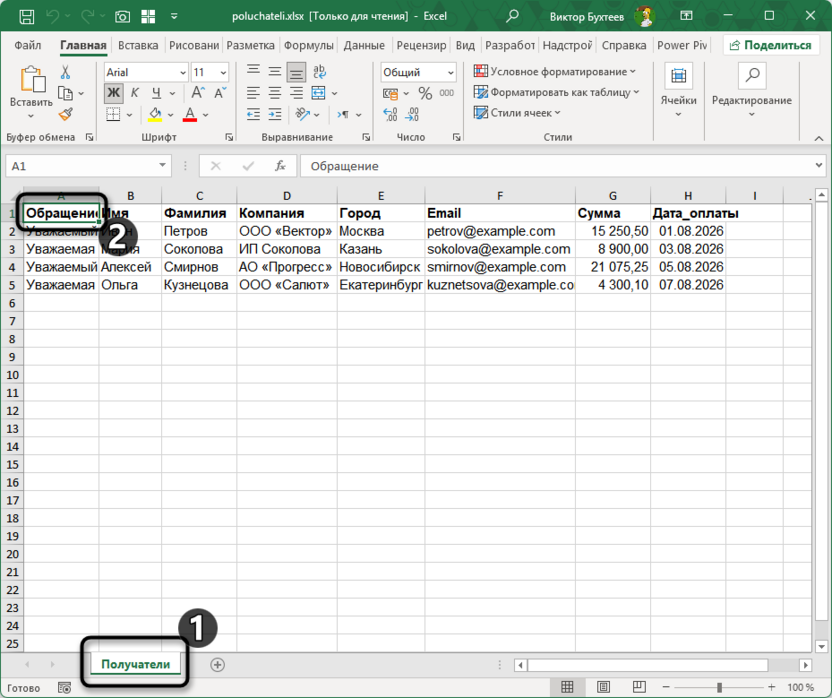832x698 pixels.
Task: Click the Accounting currency format icon
Action: [391, 94]
